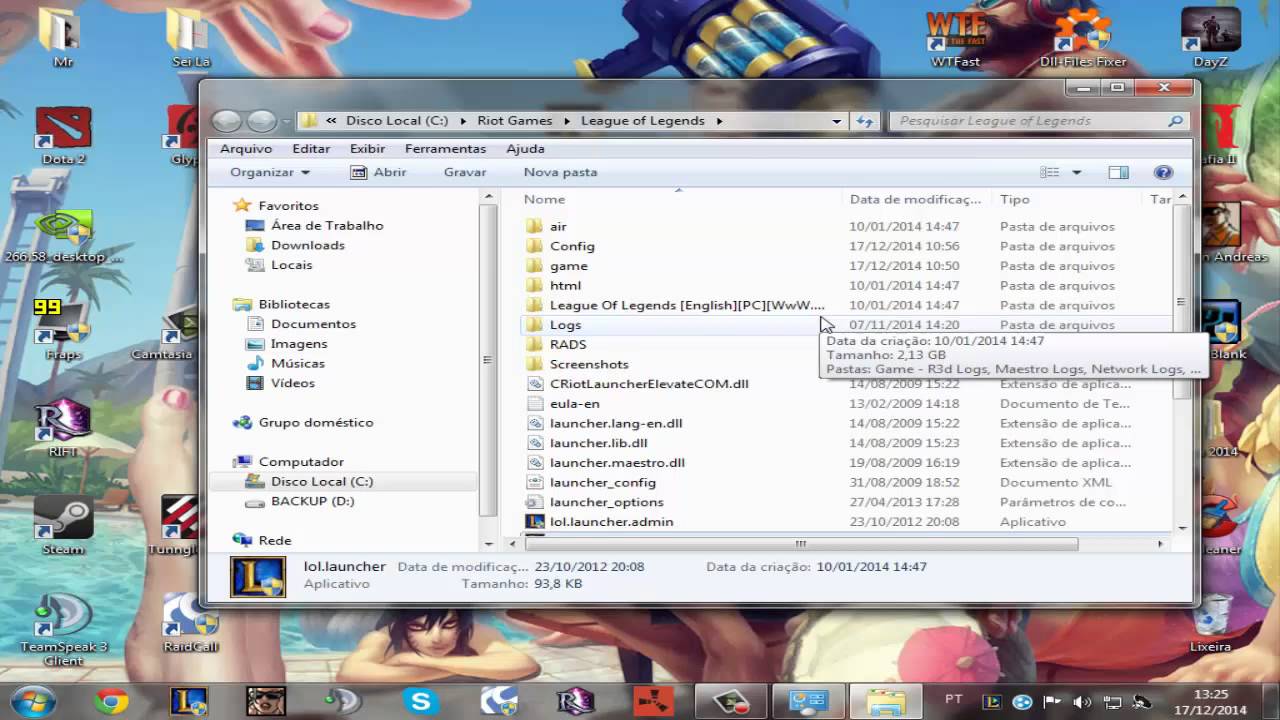Viewport: 1280px width, 720px height.
Task: Click the change view icon
Action: (x=1049, y=172)
